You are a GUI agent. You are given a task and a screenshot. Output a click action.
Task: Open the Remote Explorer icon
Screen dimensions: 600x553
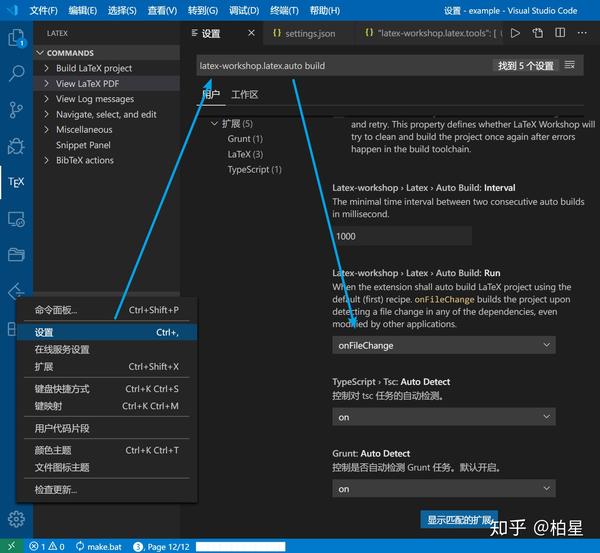[x=16, y=219]
